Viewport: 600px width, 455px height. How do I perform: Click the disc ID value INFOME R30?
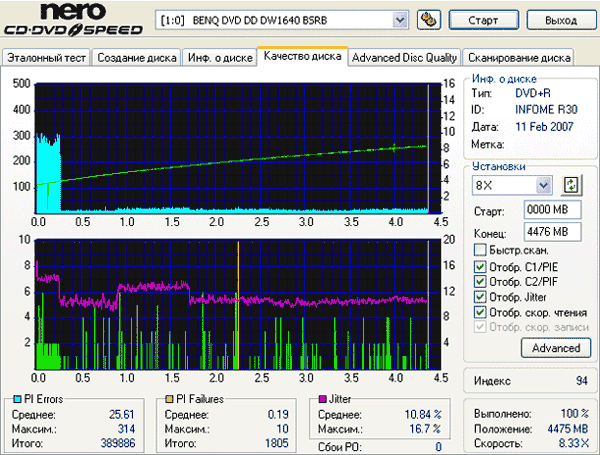coord(546,110)
